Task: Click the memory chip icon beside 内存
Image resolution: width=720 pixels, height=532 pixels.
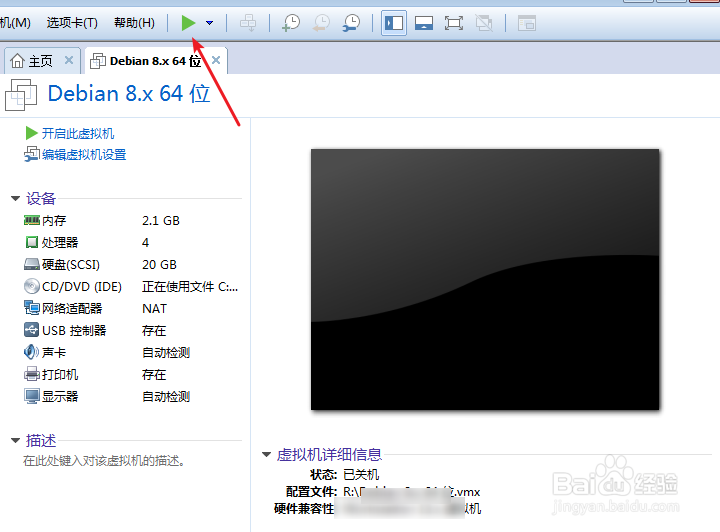Action: [32, 221]
